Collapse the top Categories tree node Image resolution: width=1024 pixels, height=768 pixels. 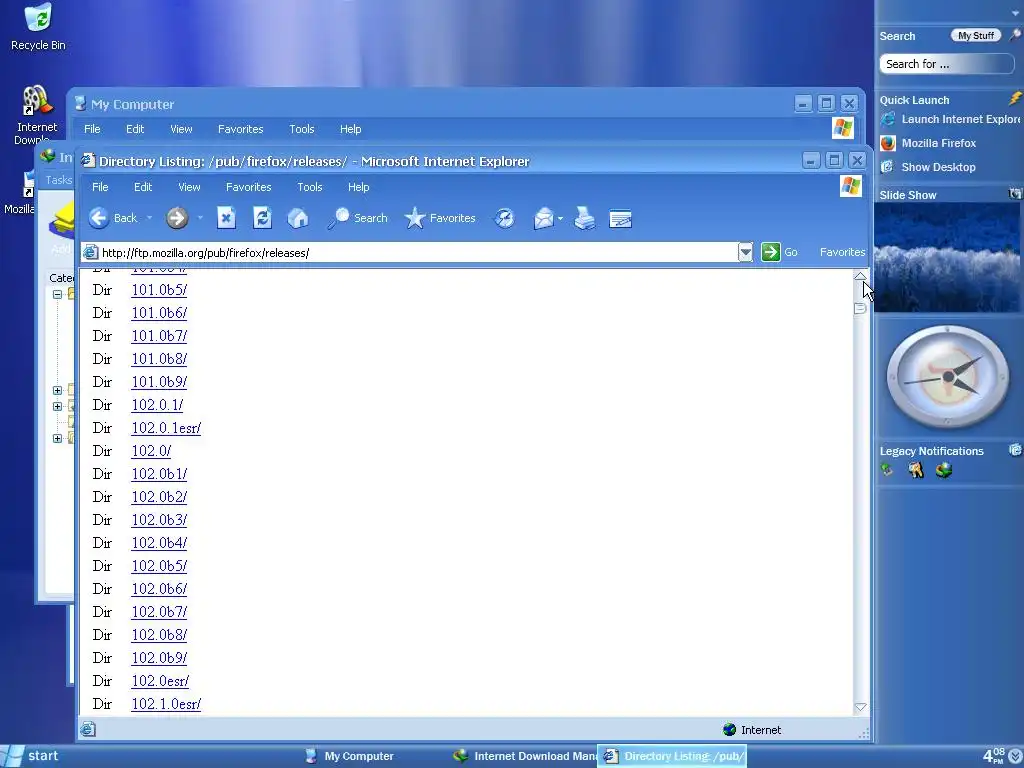pos(57,294)
